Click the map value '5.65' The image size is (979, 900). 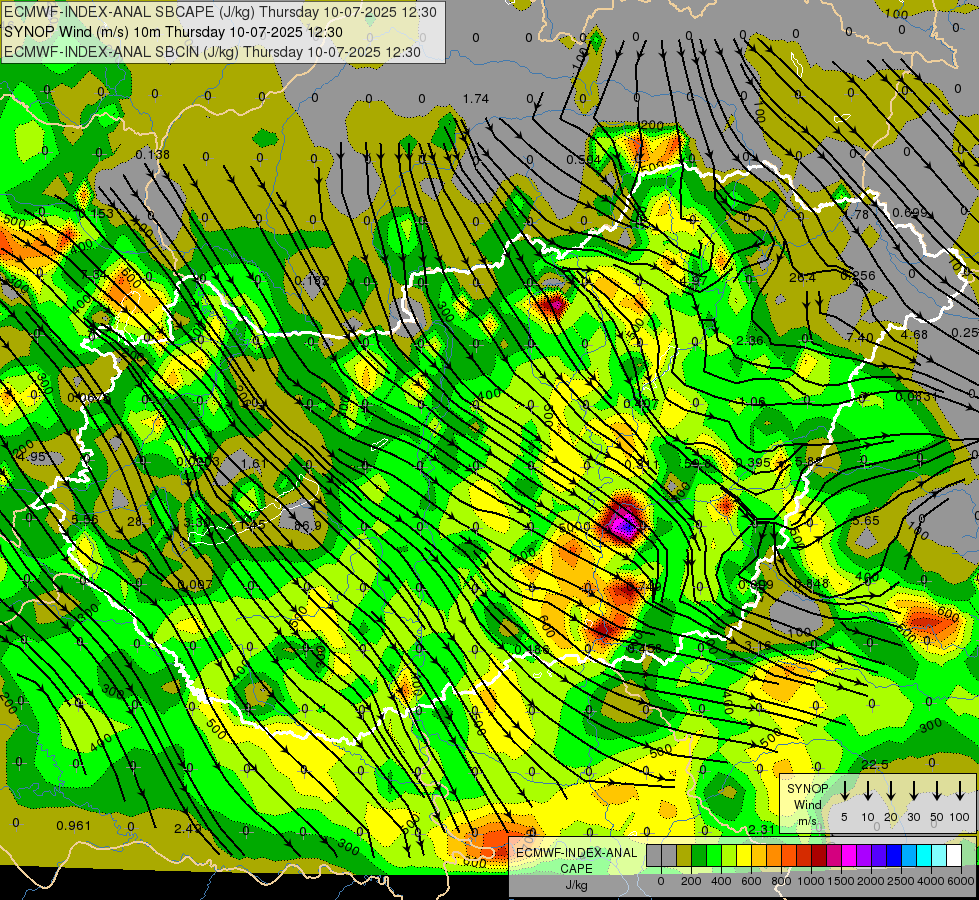pyautogui.click(x=866, y=520)
